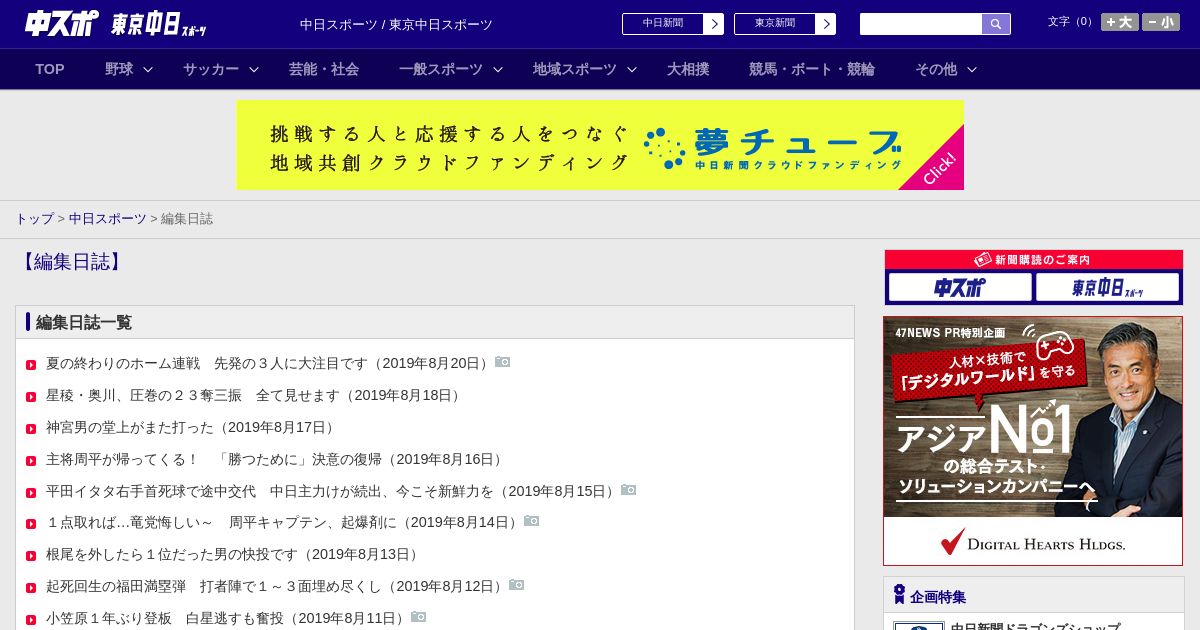Click red bullet icon next to 8月20日 article
1200x630 pixels.
[31, 365]
